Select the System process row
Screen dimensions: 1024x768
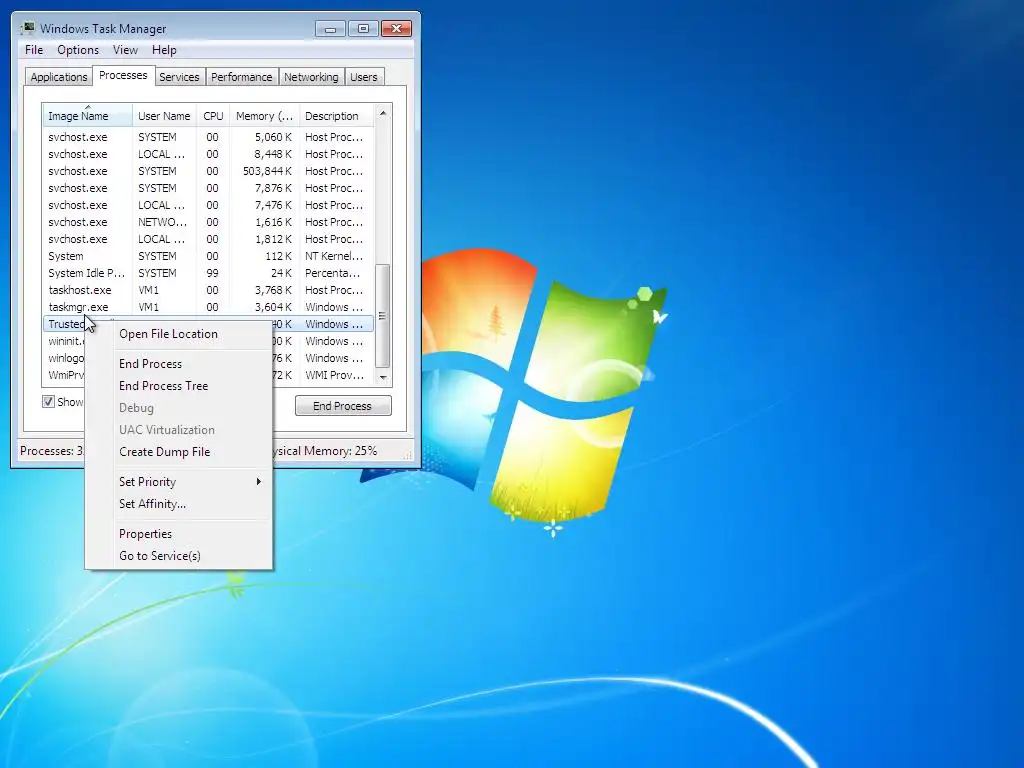[208, 256]
